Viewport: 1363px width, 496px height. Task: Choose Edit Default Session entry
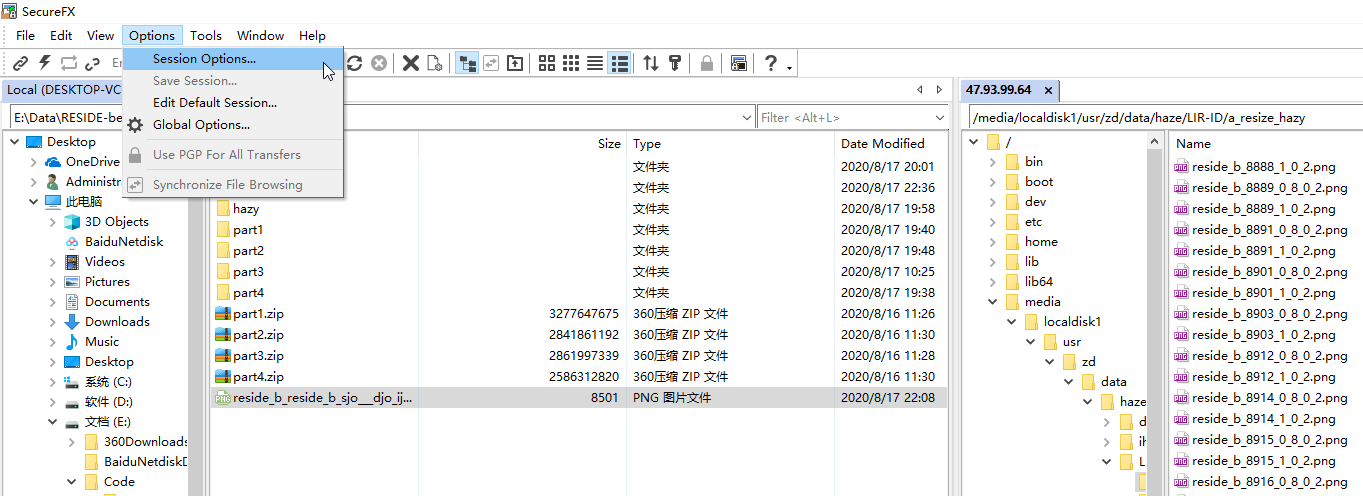[x=233, y=103]
